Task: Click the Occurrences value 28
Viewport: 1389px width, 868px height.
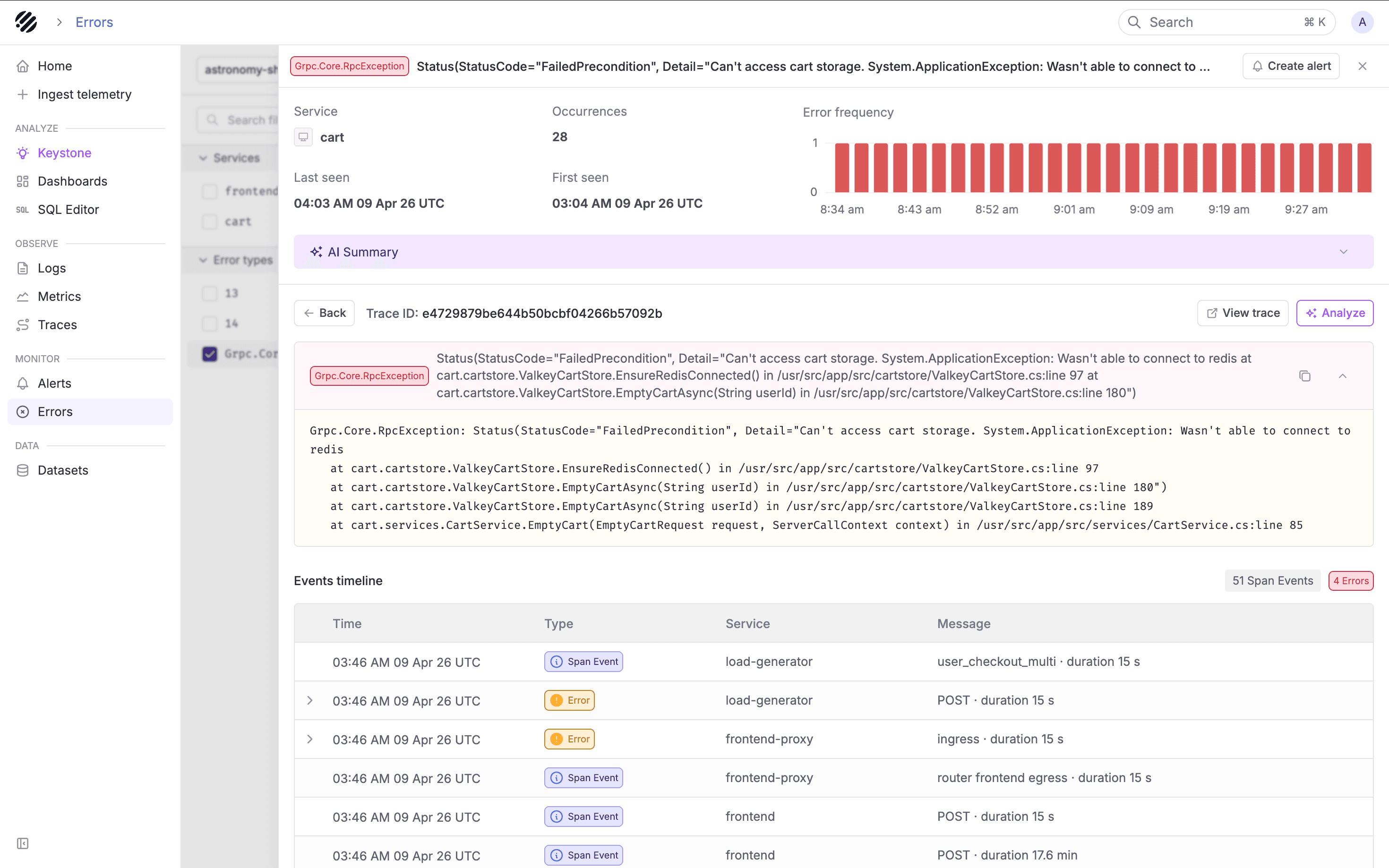Action: pos(559,136)
